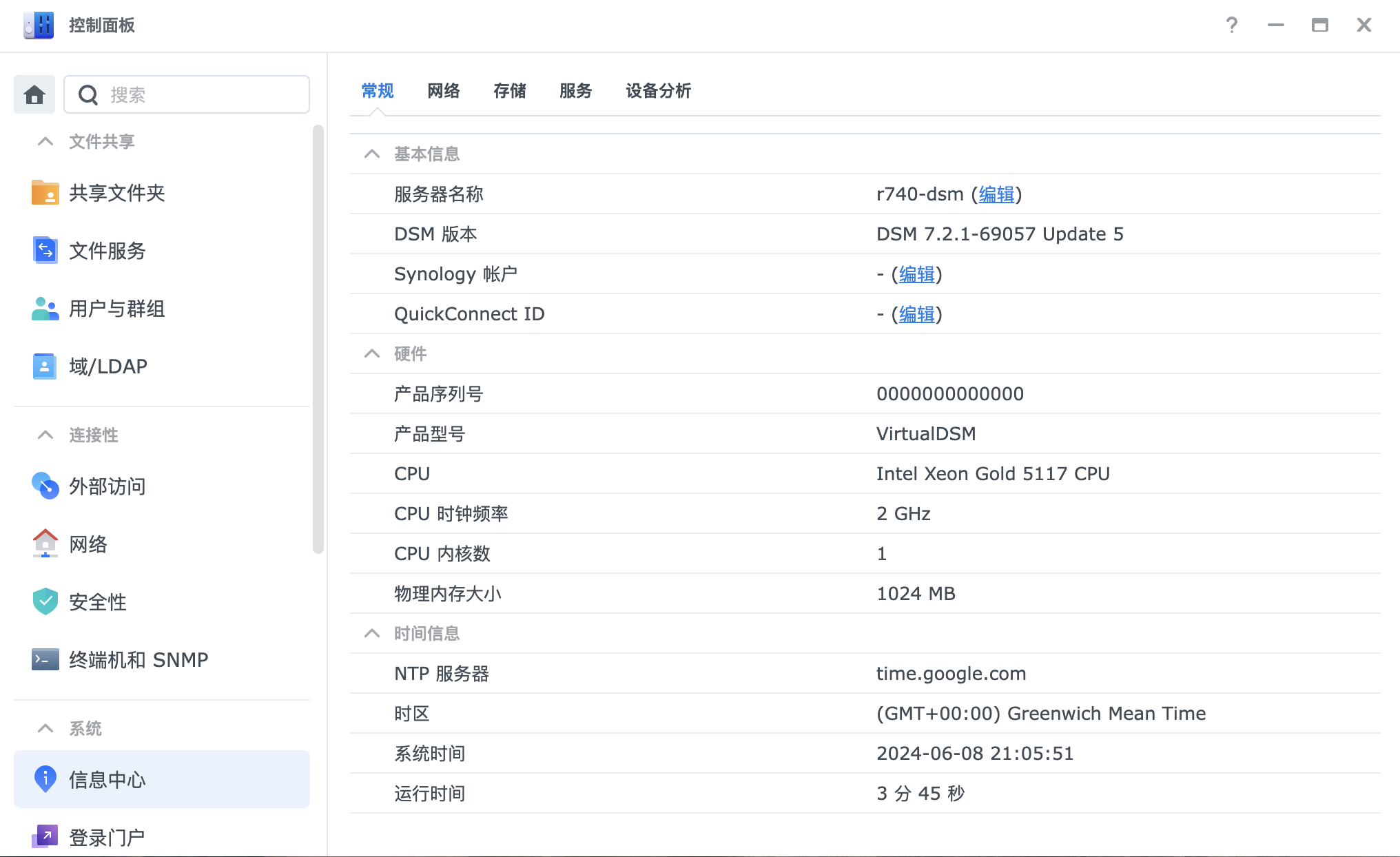
Task: Collapse the 时间信息 section
Action: pyautogui.click(x=372, y=634)
